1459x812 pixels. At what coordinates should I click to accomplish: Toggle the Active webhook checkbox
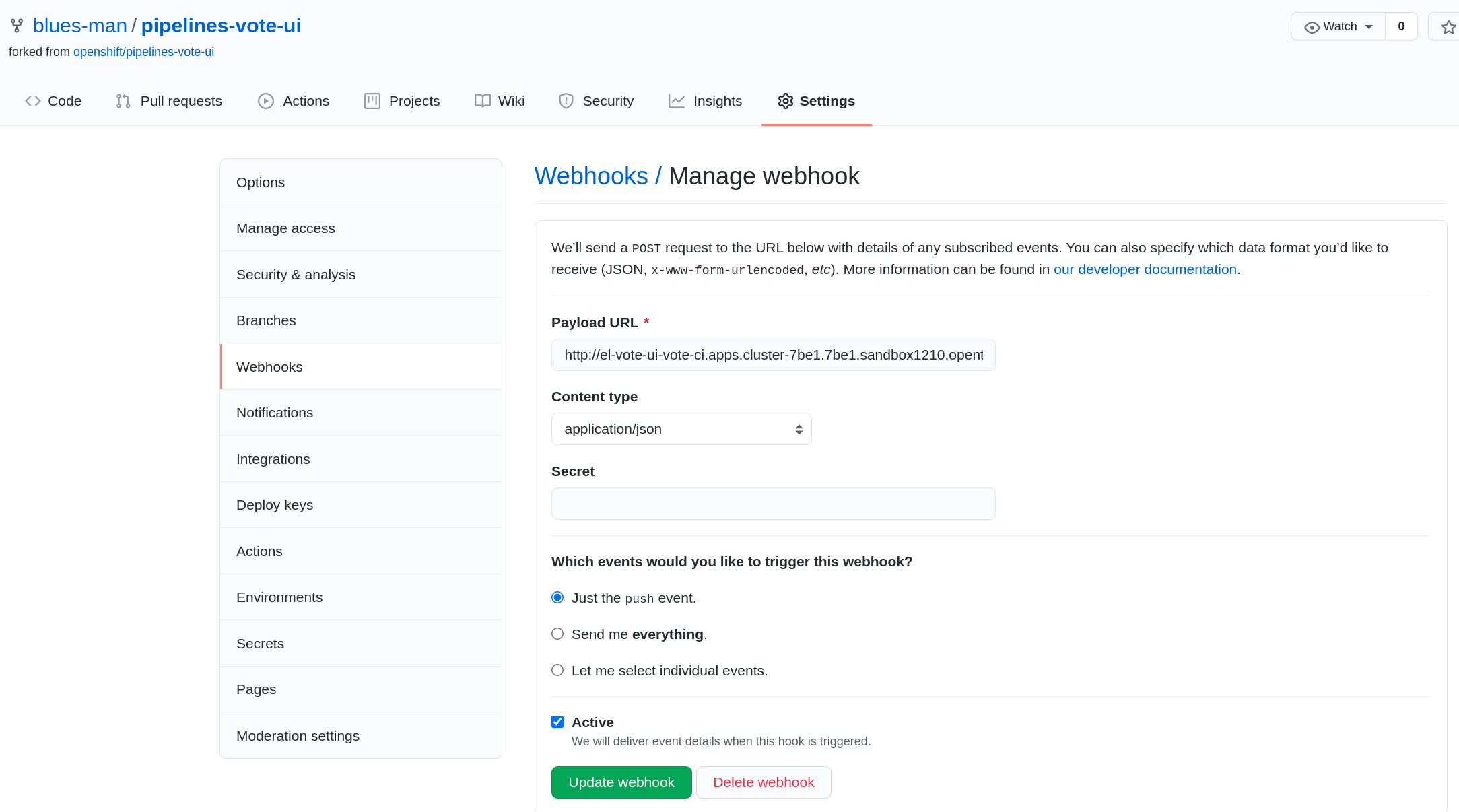coord(558,722)
